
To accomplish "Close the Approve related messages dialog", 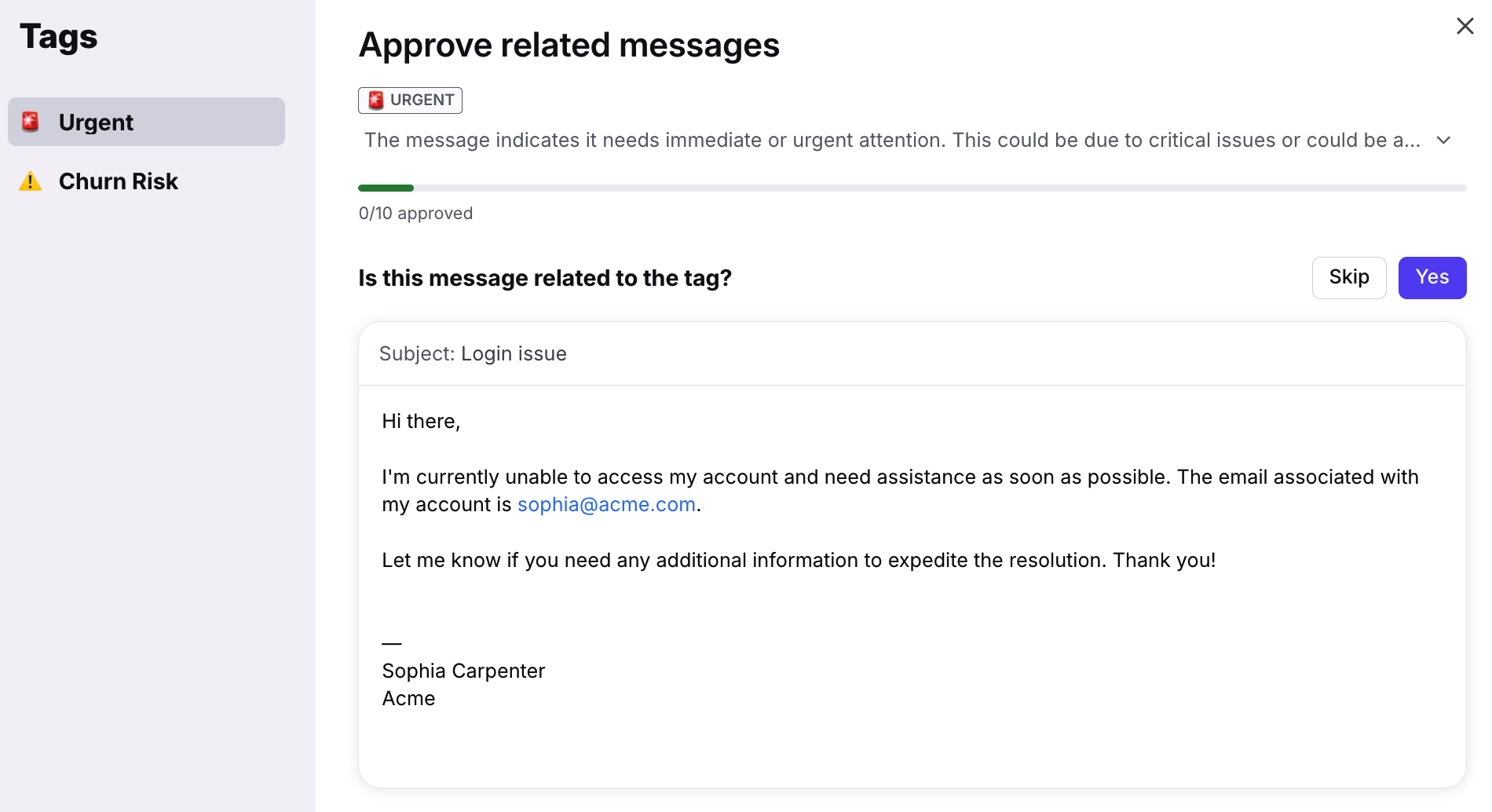I will click(1465, 26).
